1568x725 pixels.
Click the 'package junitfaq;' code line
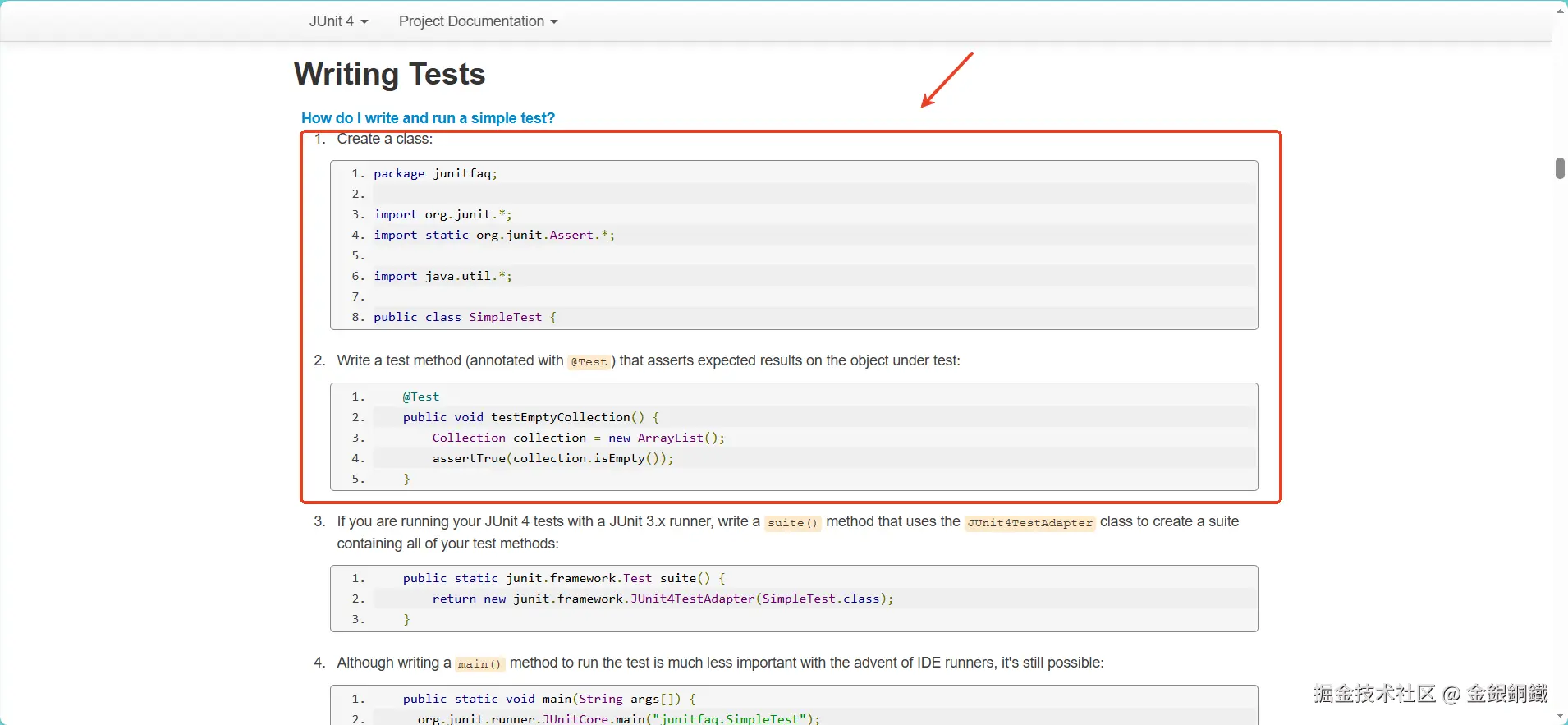tap(435, 173)
